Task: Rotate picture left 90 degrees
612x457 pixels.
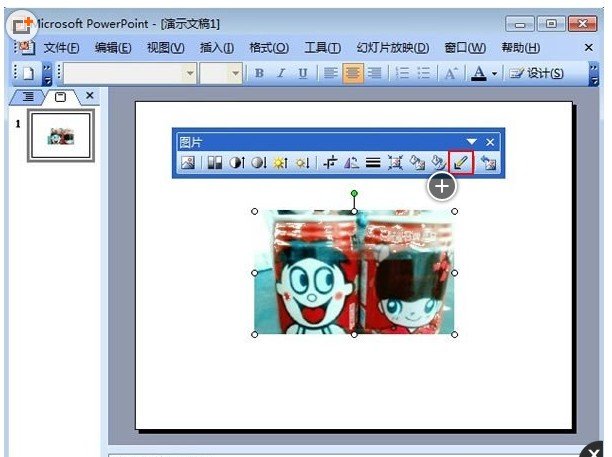Action: (x=350, y=163)
